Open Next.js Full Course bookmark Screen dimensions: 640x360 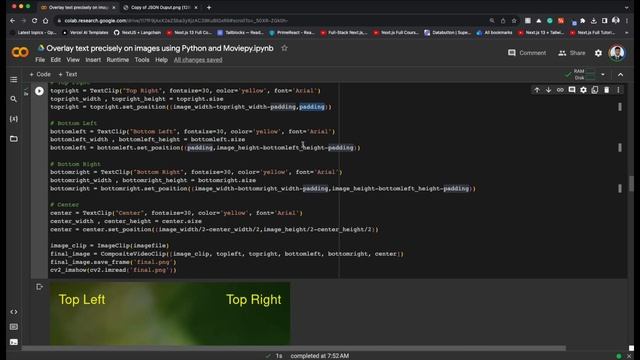tap(396, 33)
